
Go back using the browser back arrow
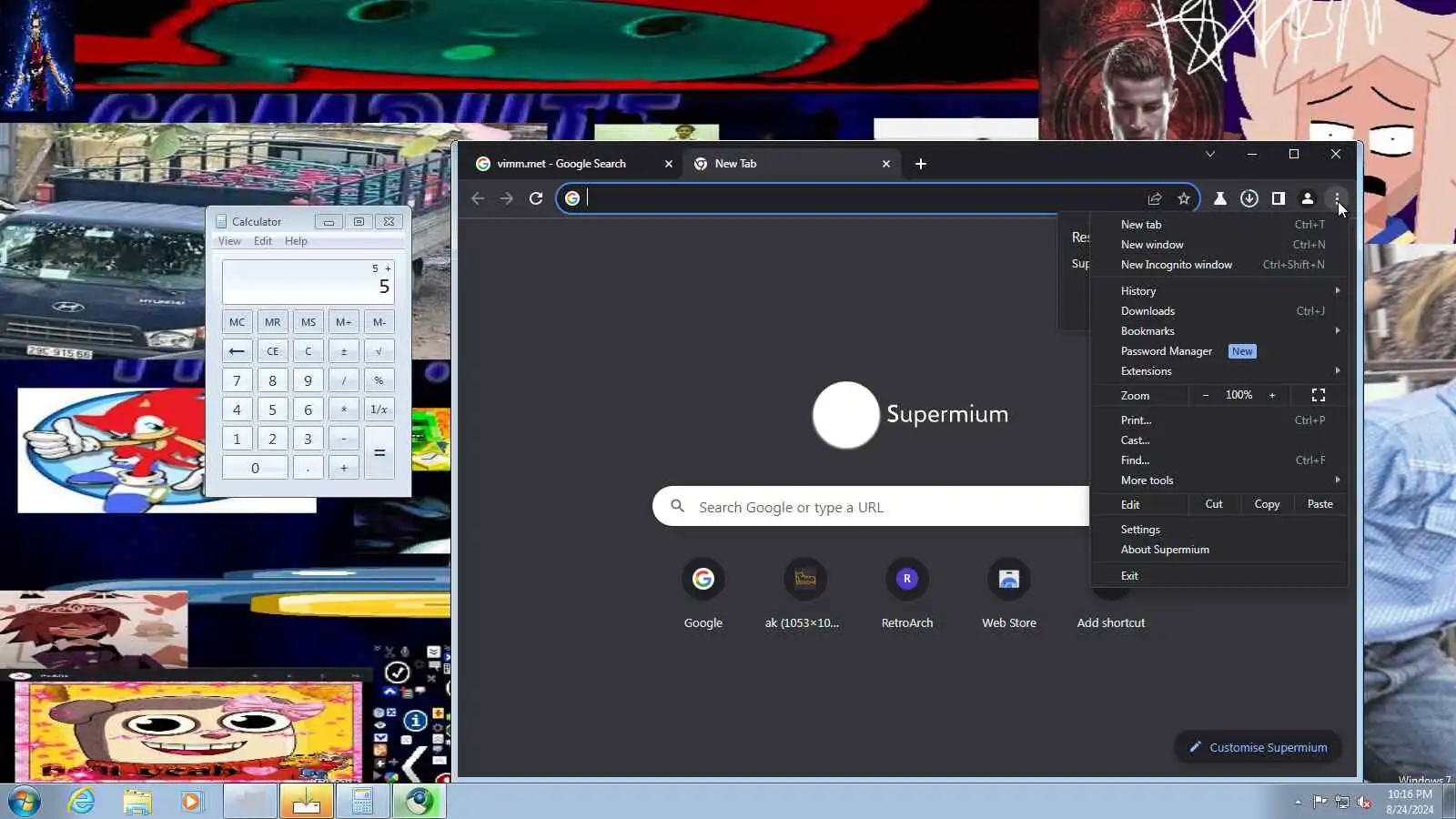point(478,198)
